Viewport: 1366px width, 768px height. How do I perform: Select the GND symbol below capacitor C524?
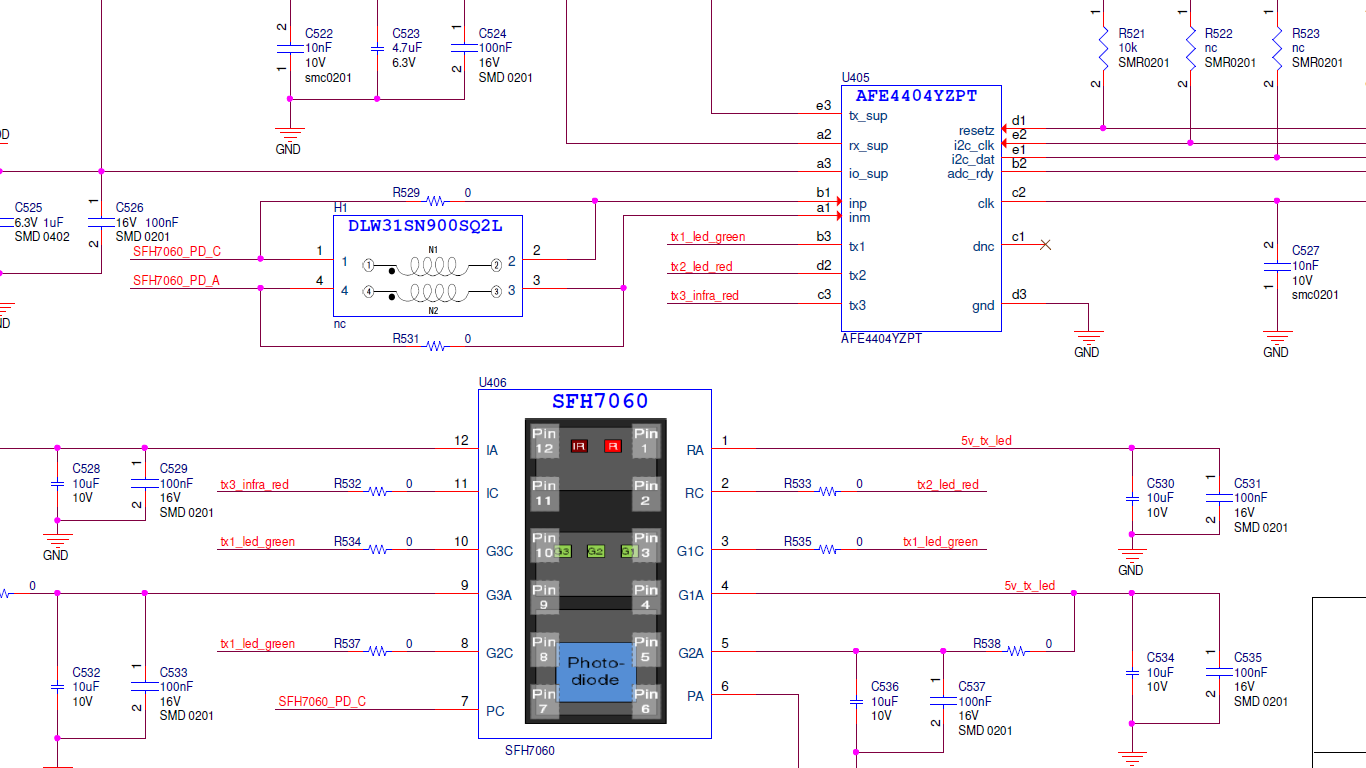click(288, 133)
